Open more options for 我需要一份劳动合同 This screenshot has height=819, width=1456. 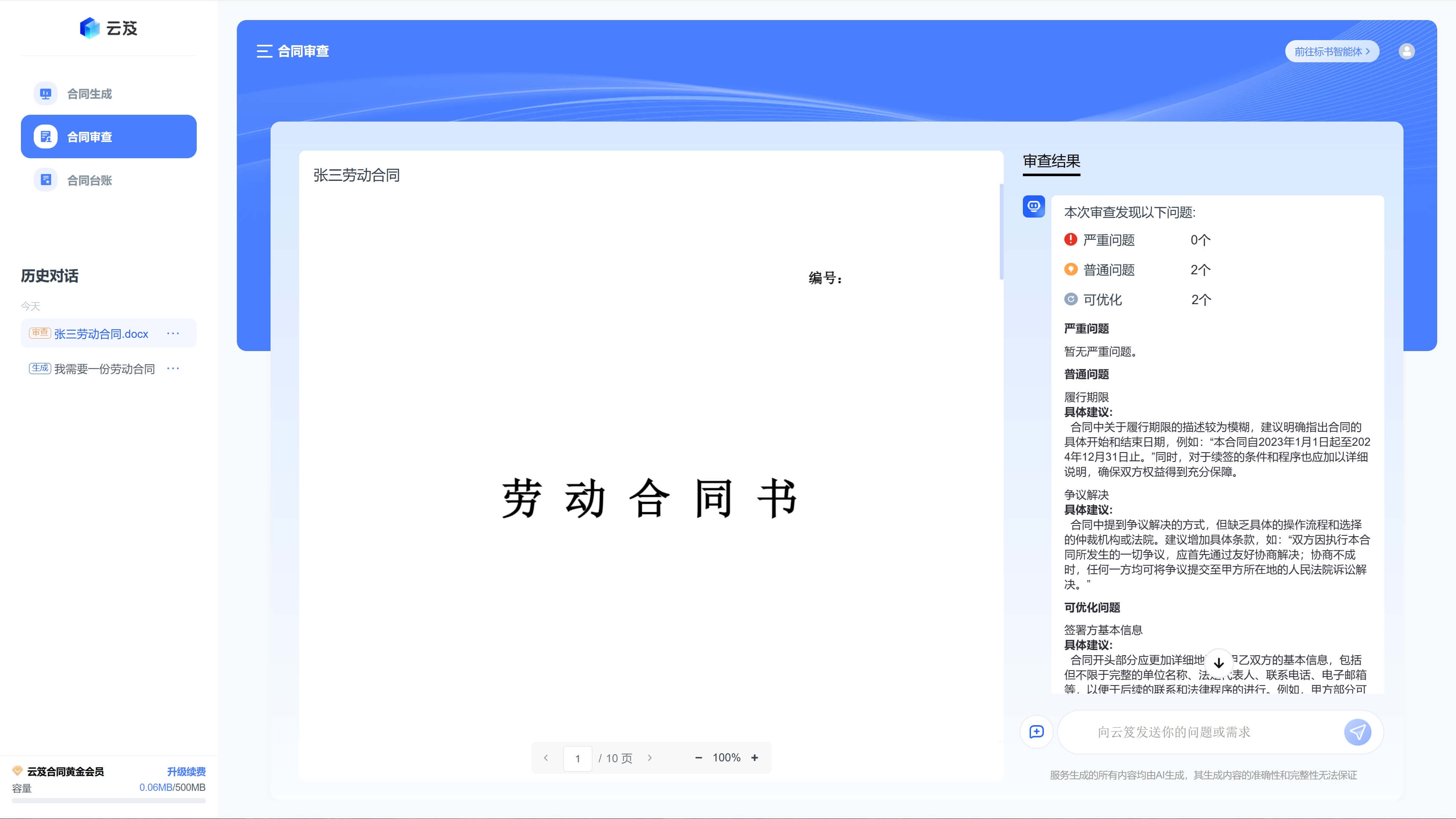pos(173,368)
